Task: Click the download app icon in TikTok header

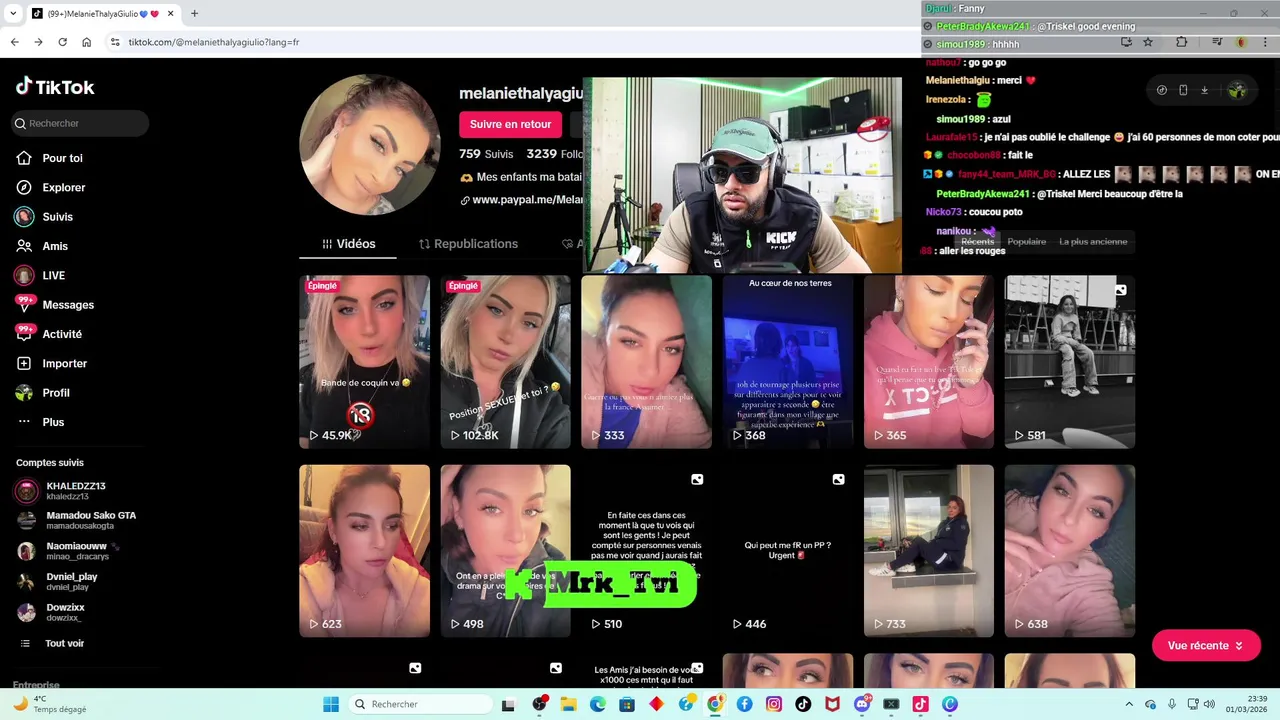Action: (1204, 90)
